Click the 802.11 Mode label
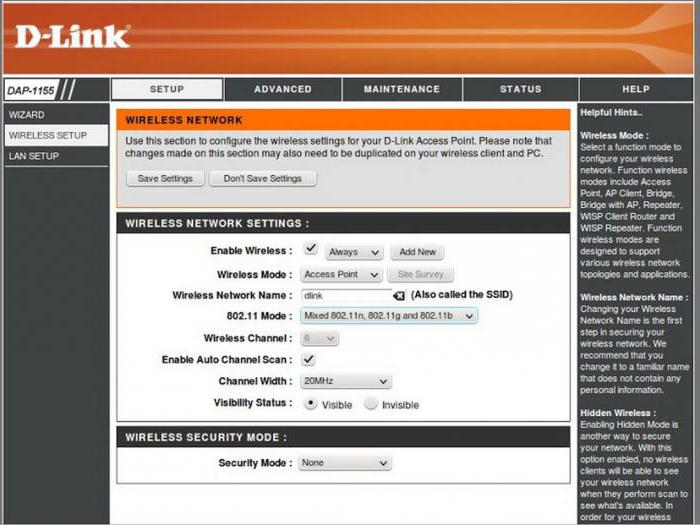The height and width of the screenshot is (525, 700). click(259, 316)
